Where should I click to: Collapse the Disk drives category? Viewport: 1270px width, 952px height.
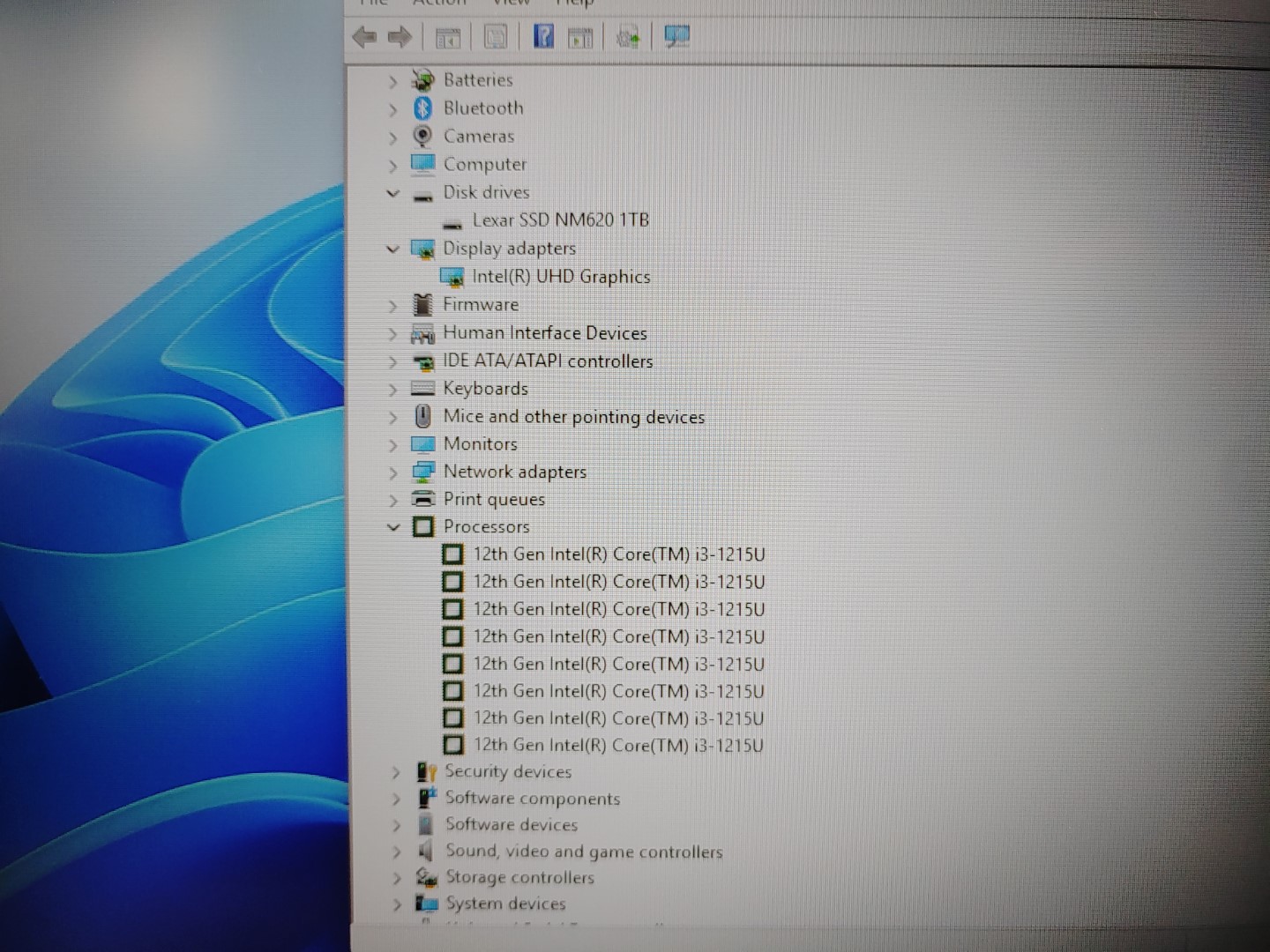click(393, 193)
